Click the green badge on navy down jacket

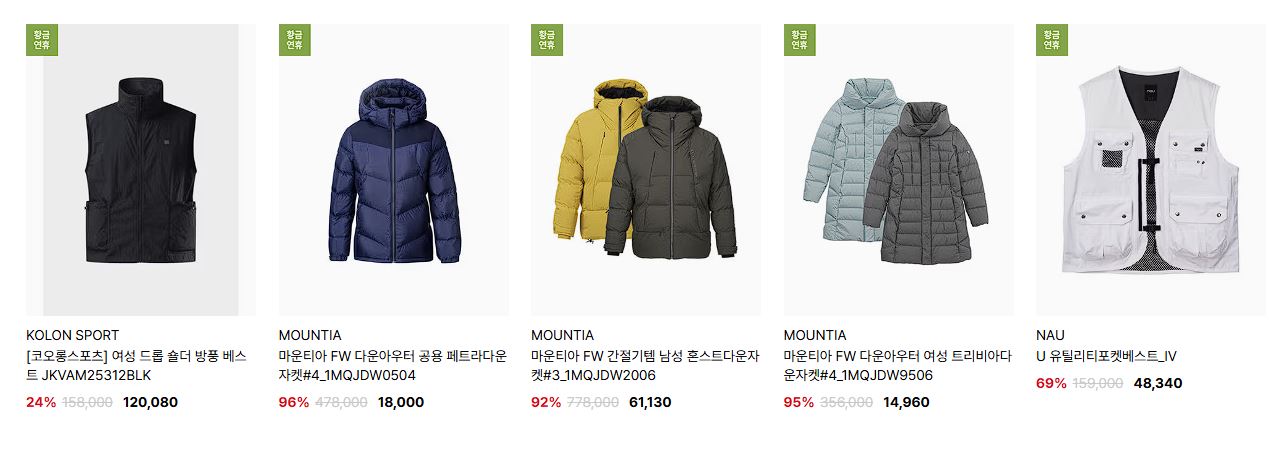coord(295,40)
